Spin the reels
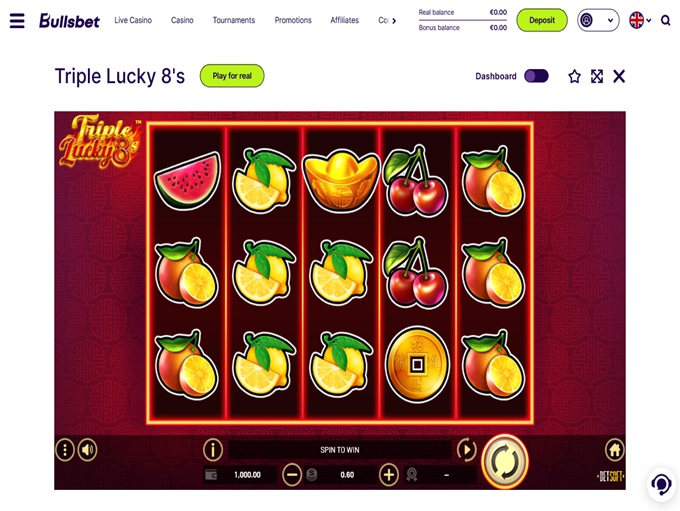 coord(504,461)
